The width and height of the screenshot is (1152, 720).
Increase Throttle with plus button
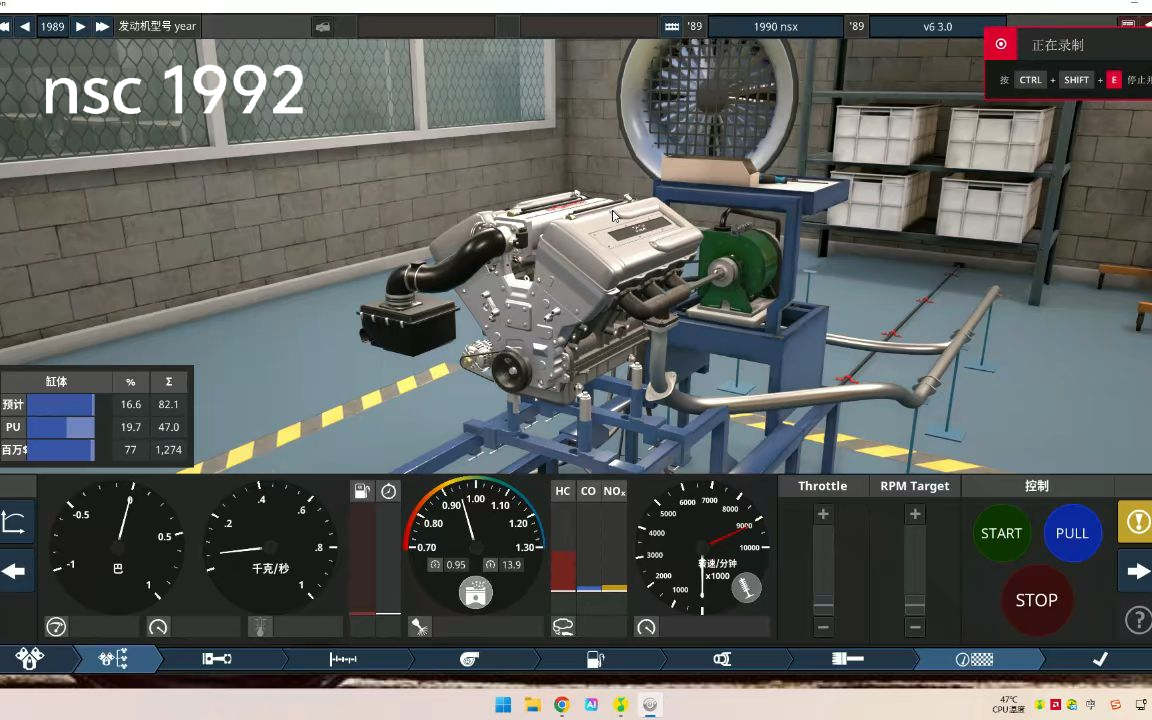(823, 514)
